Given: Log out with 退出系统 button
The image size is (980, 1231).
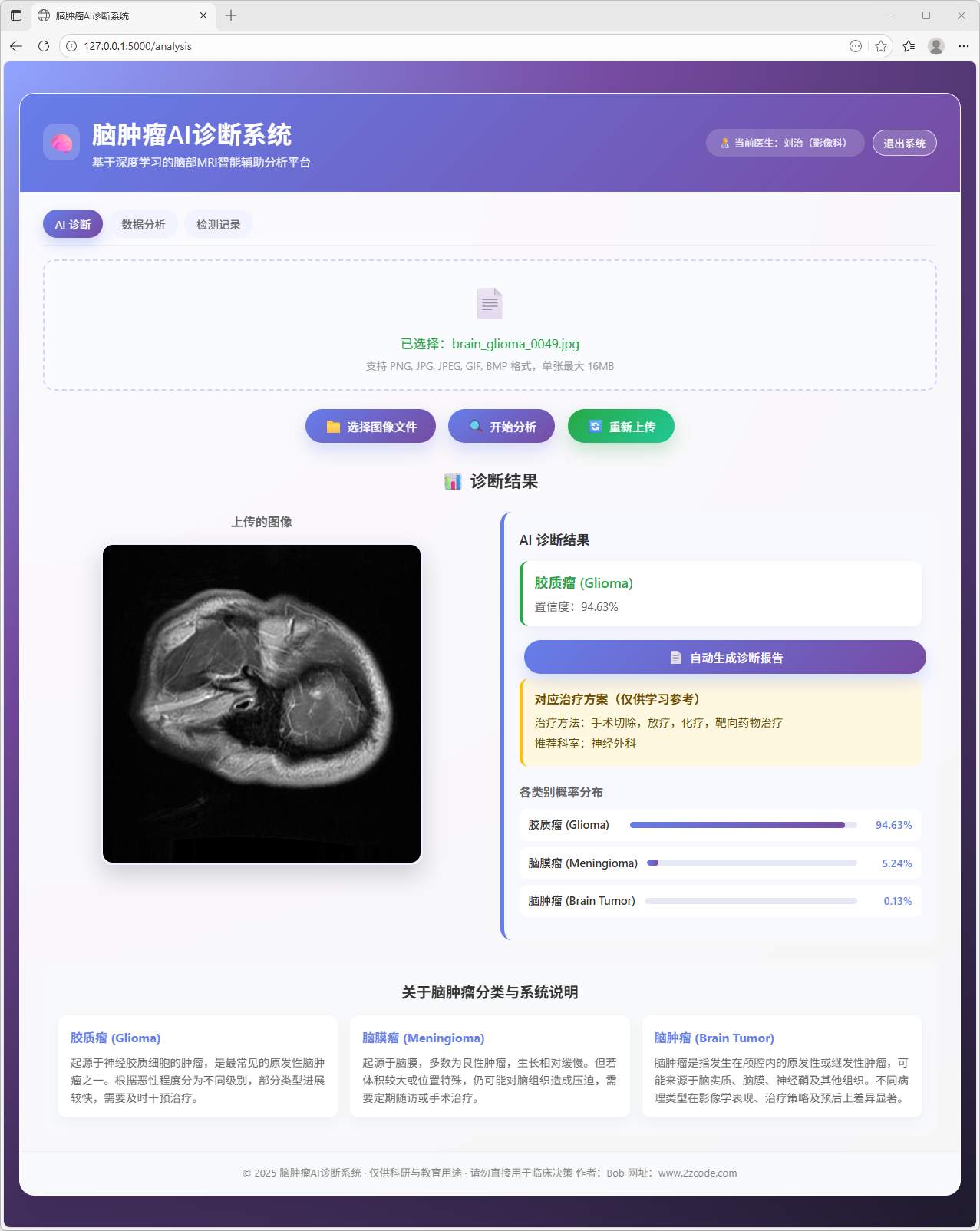Looking at the screenshot, I should coord(904,143).
